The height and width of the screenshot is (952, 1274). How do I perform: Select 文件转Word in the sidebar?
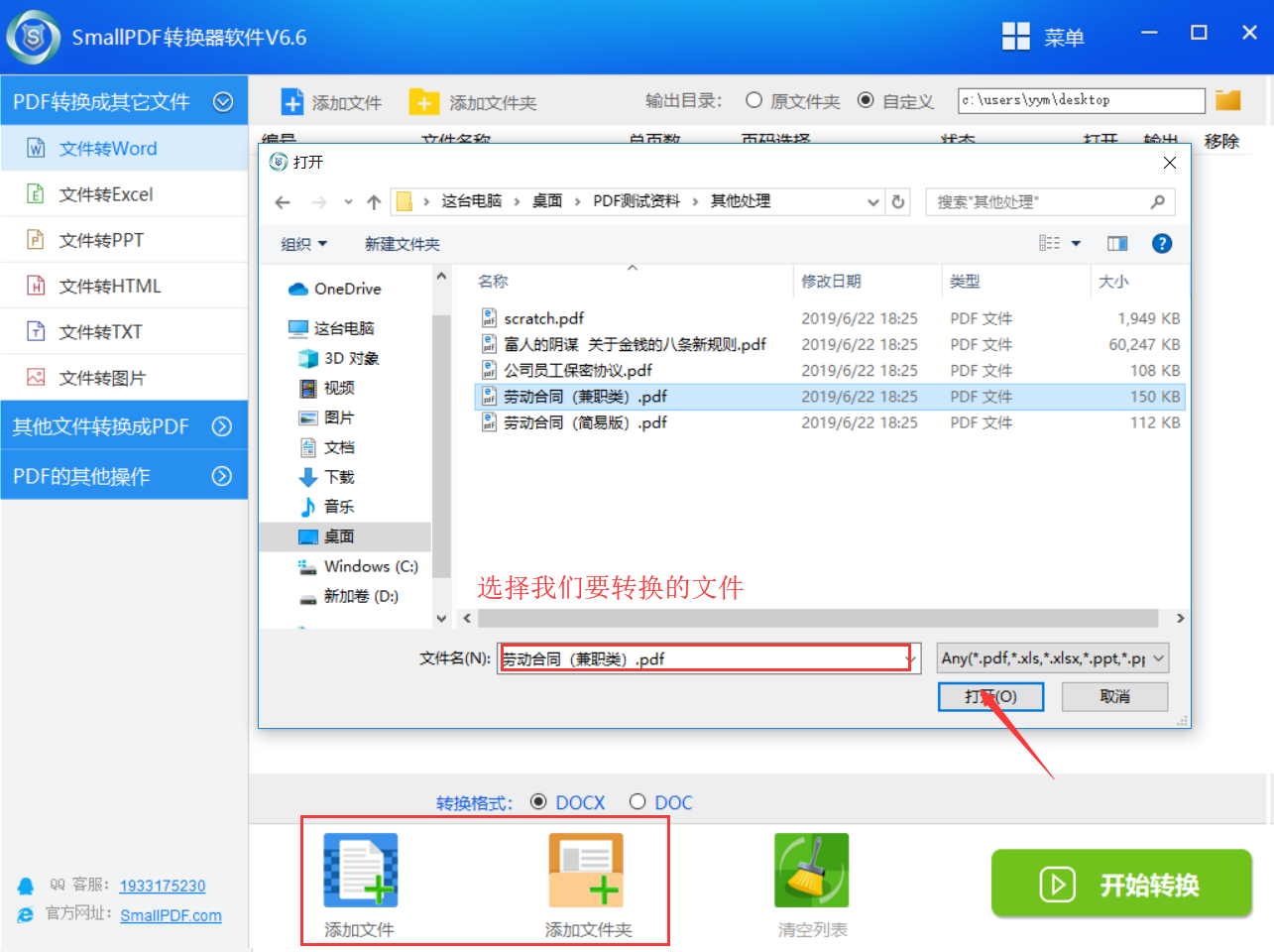124,148
